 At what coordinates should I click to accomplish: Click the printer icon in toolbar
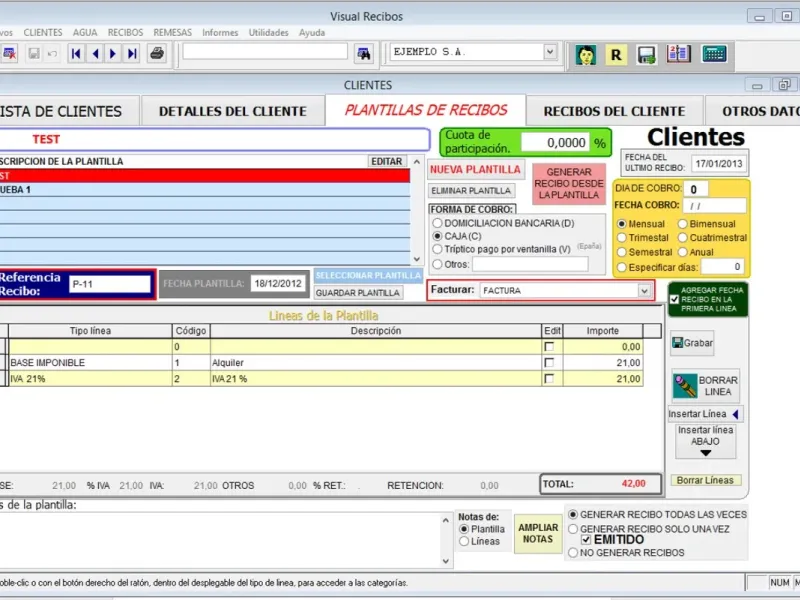coord(157,54)
